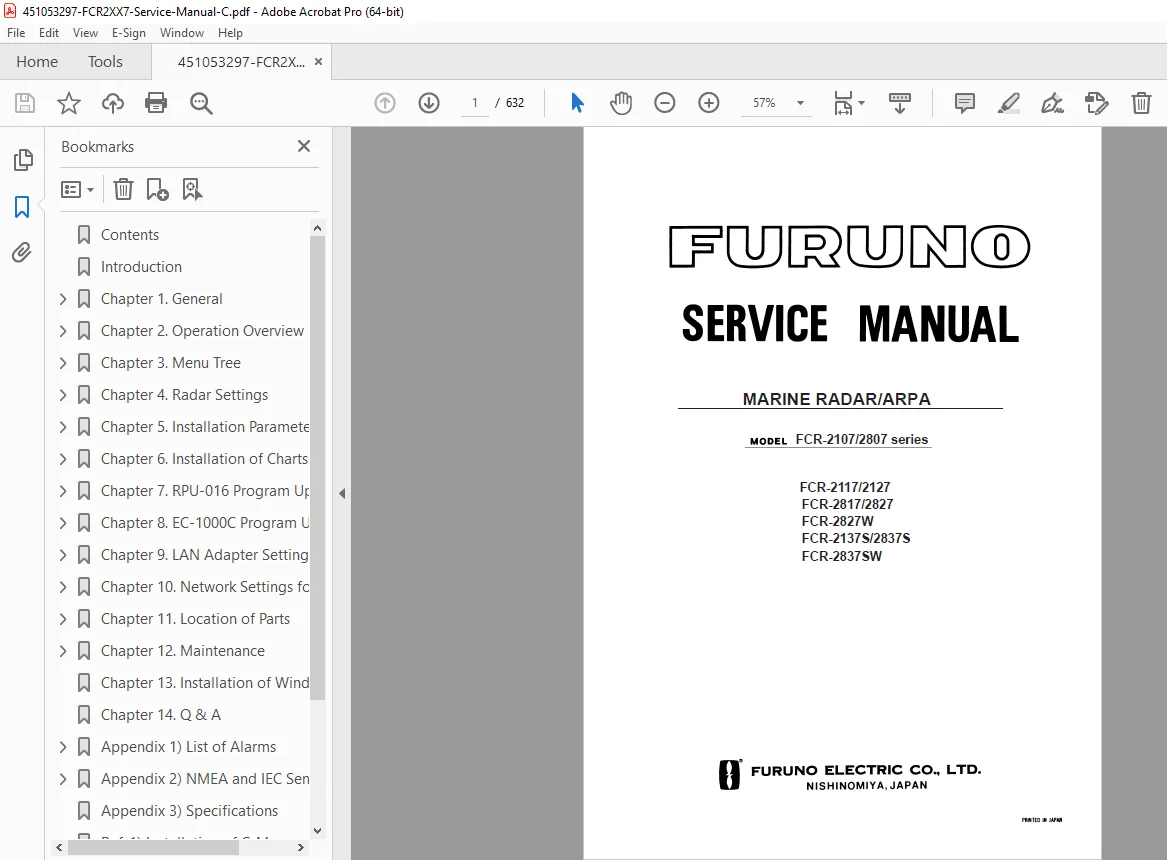Image resolution: width=1167 pixels, height=860 pixels.
Task: Open the E-Sign menu
Action: tap(128, 33)
